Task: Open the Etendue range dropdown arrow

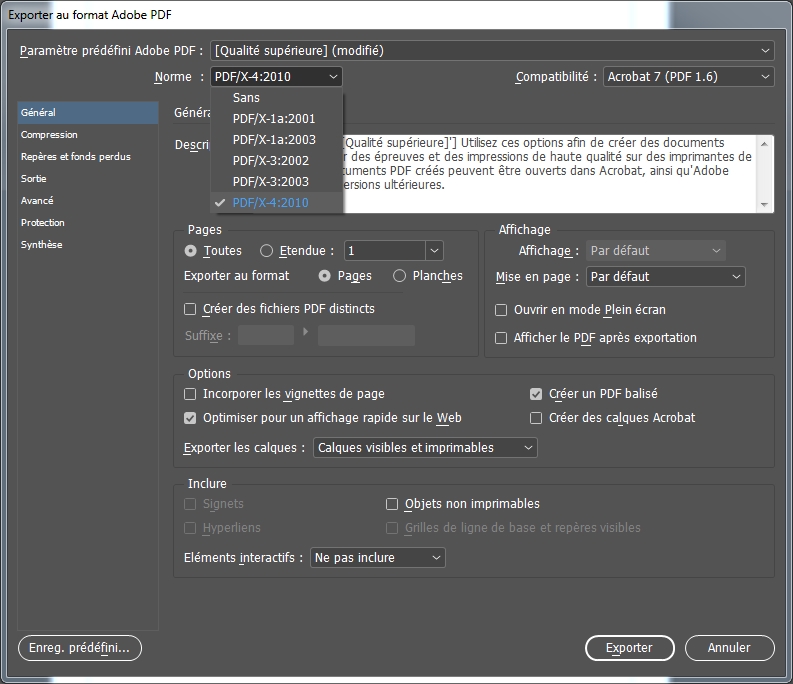Action: pos(434,251)
